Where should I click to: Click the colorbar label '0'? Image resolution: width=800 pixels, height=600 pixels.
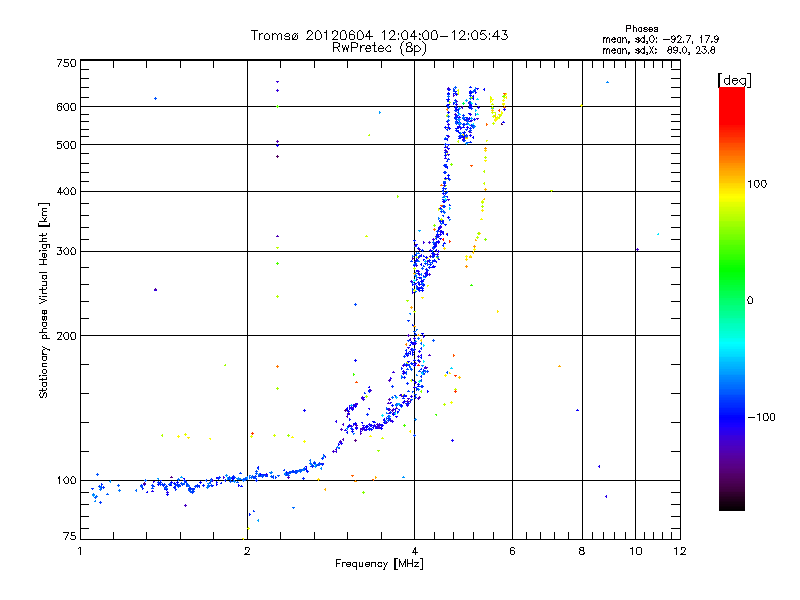749,301
